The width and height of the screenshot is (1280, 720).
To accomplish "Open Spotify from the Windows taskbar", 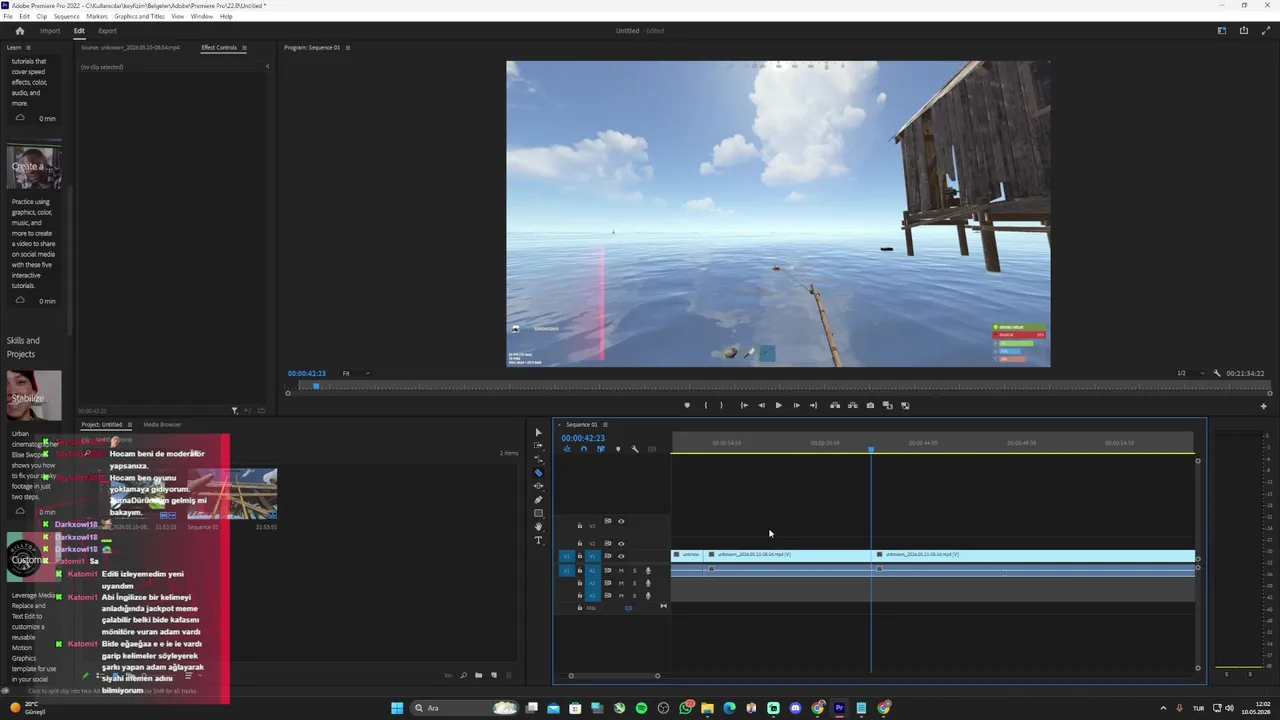I will click(641, 708).
